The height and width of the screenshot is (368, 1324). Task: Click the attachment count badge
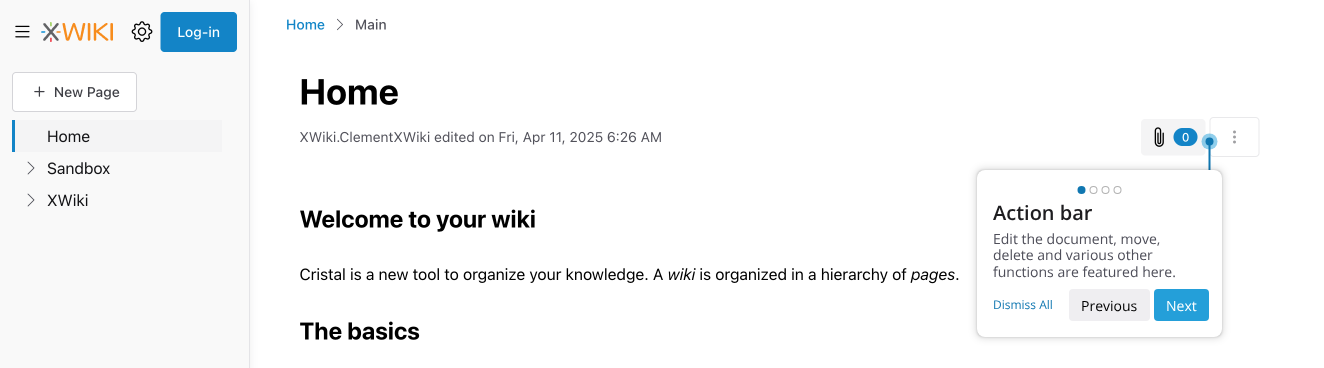(1185, 137)
